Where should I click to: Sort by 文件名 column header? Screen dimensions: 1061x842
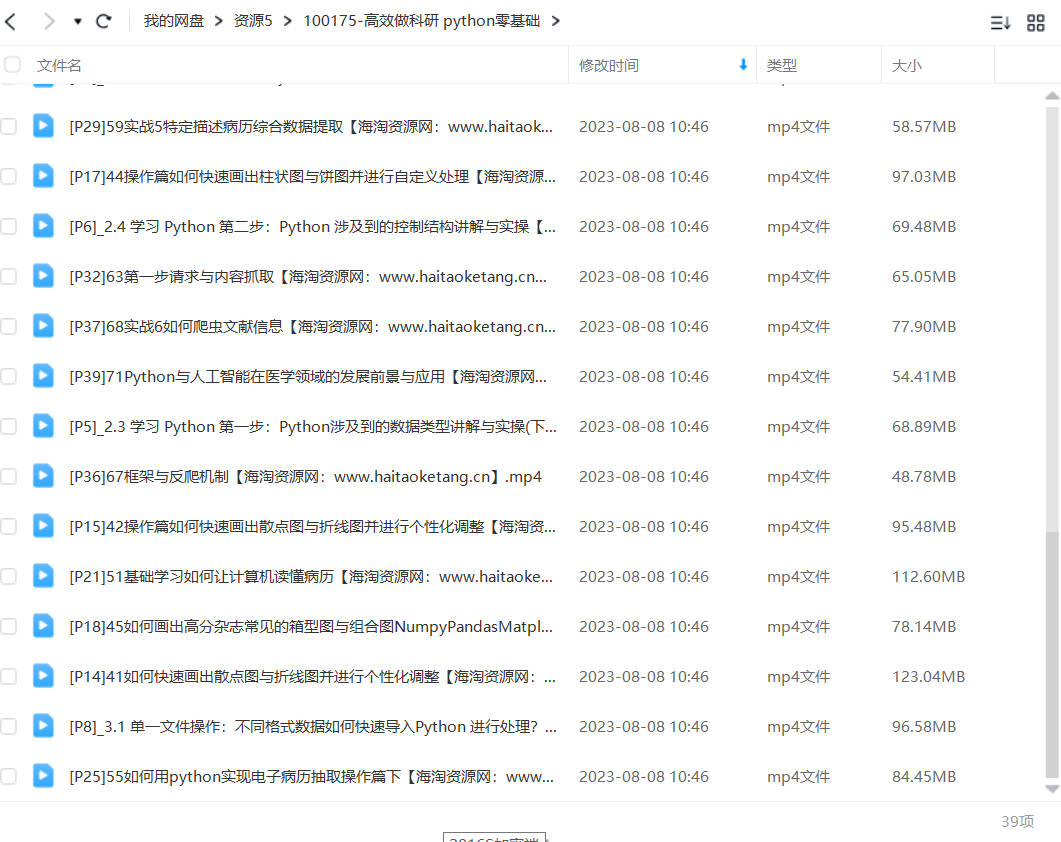(x=59, y=66)
